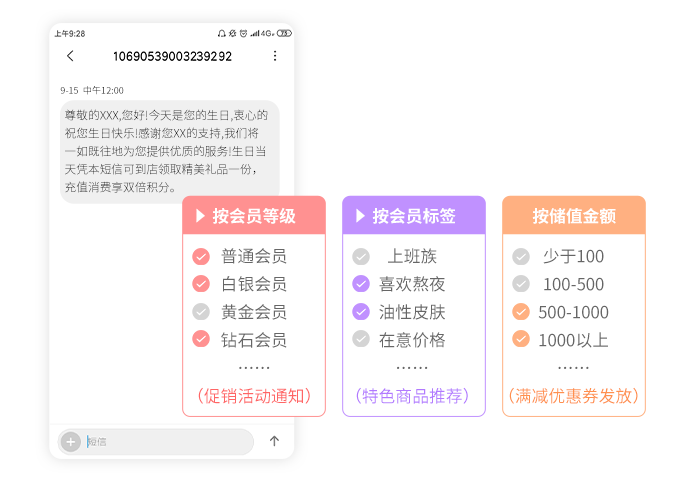700x485 pixels.
Task: Focus the 短信 message input field
Action: point(165,442)
